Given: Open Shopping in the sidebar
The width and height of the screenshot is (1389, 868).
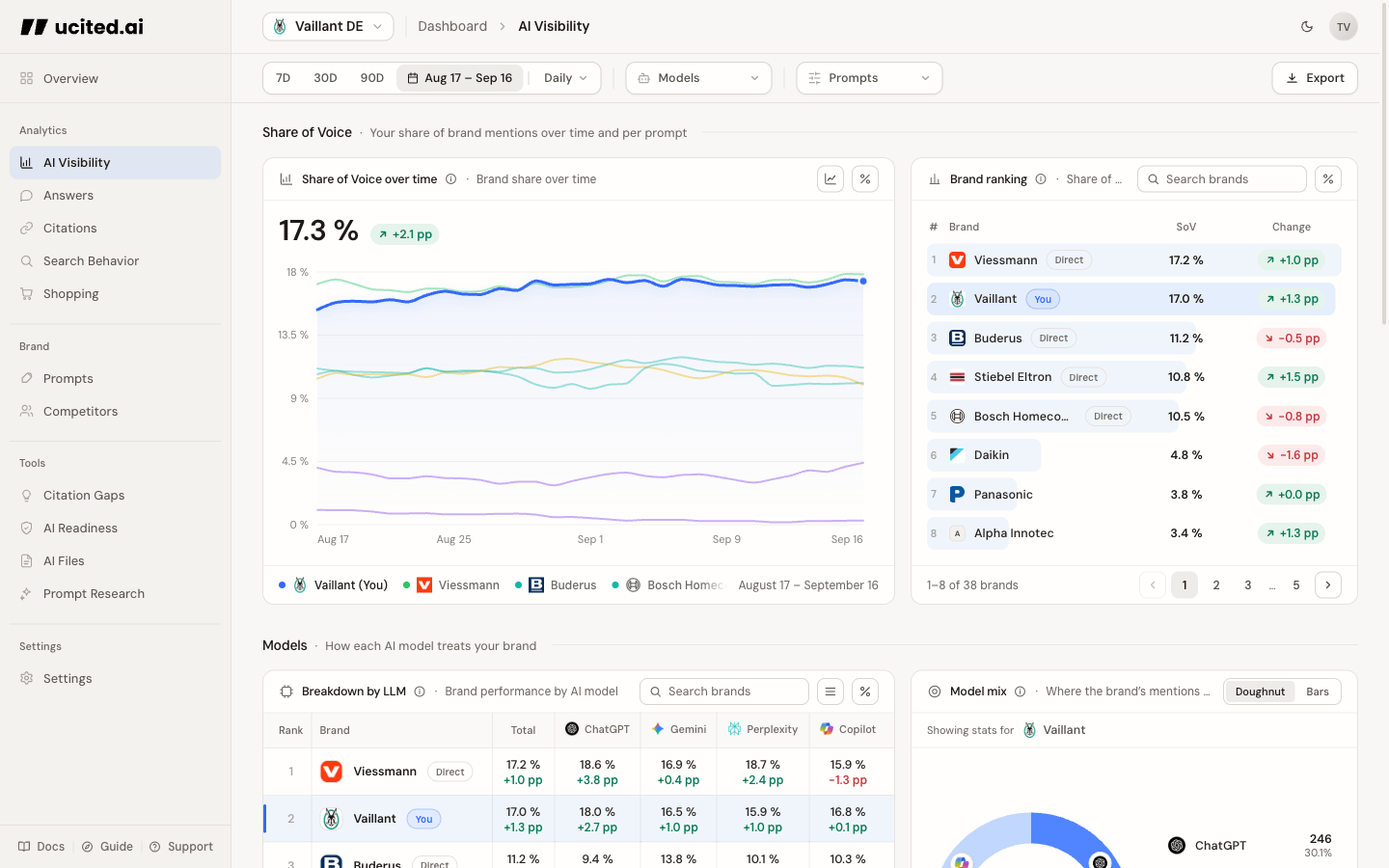Looking at the screenshot, I should click(116, 294).
